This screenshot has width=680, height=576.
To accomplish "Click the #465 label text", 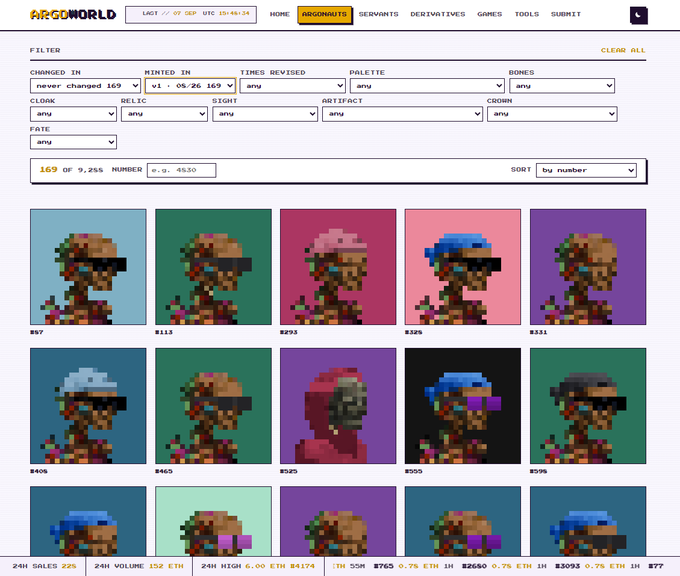I will [163, 471].
